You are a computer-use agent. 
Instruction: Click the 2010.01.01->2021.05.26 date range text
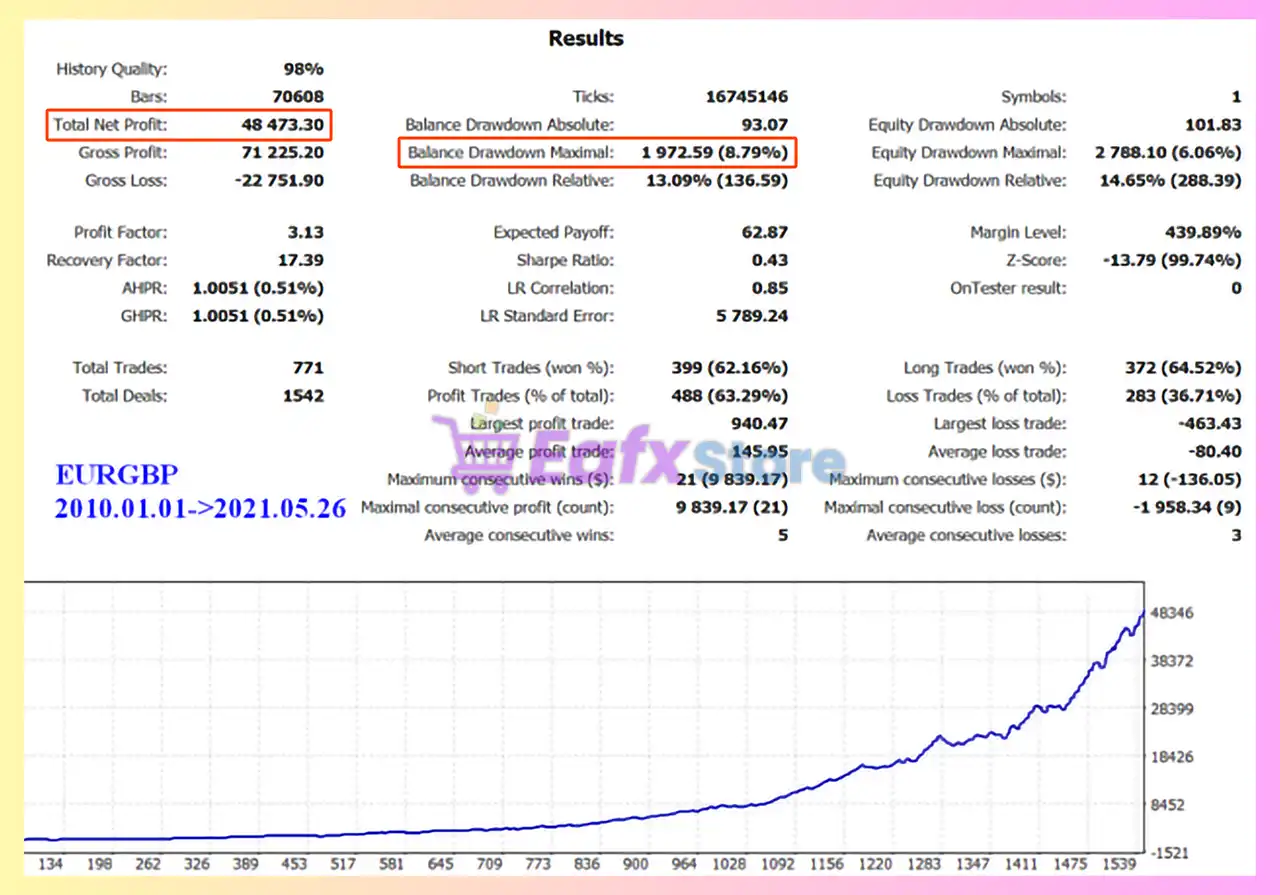click(x=200, y=508)
